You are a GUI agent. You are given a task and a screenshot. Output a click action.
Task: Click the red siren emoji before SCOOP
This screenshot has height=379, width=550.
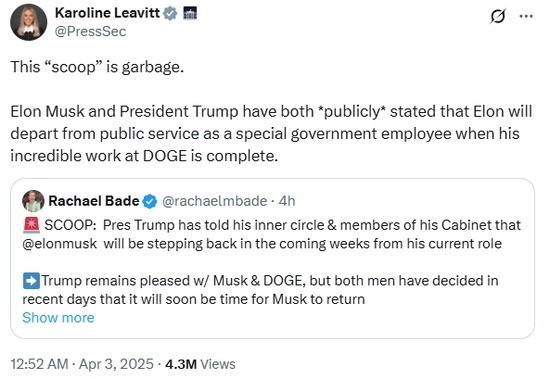31,225
